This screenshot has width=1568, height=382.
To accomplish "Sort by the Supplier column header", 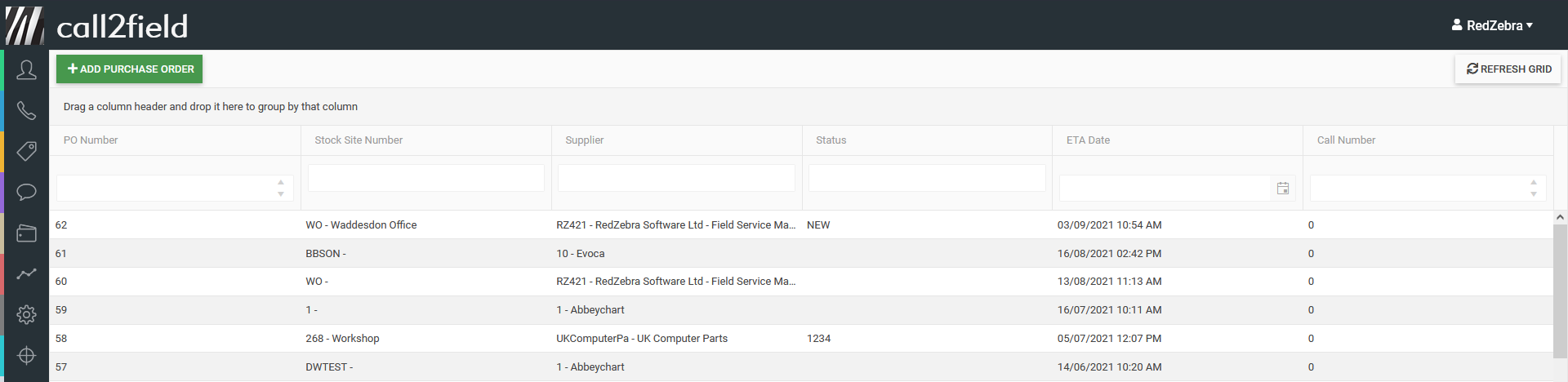I will [x=585, y=140].
